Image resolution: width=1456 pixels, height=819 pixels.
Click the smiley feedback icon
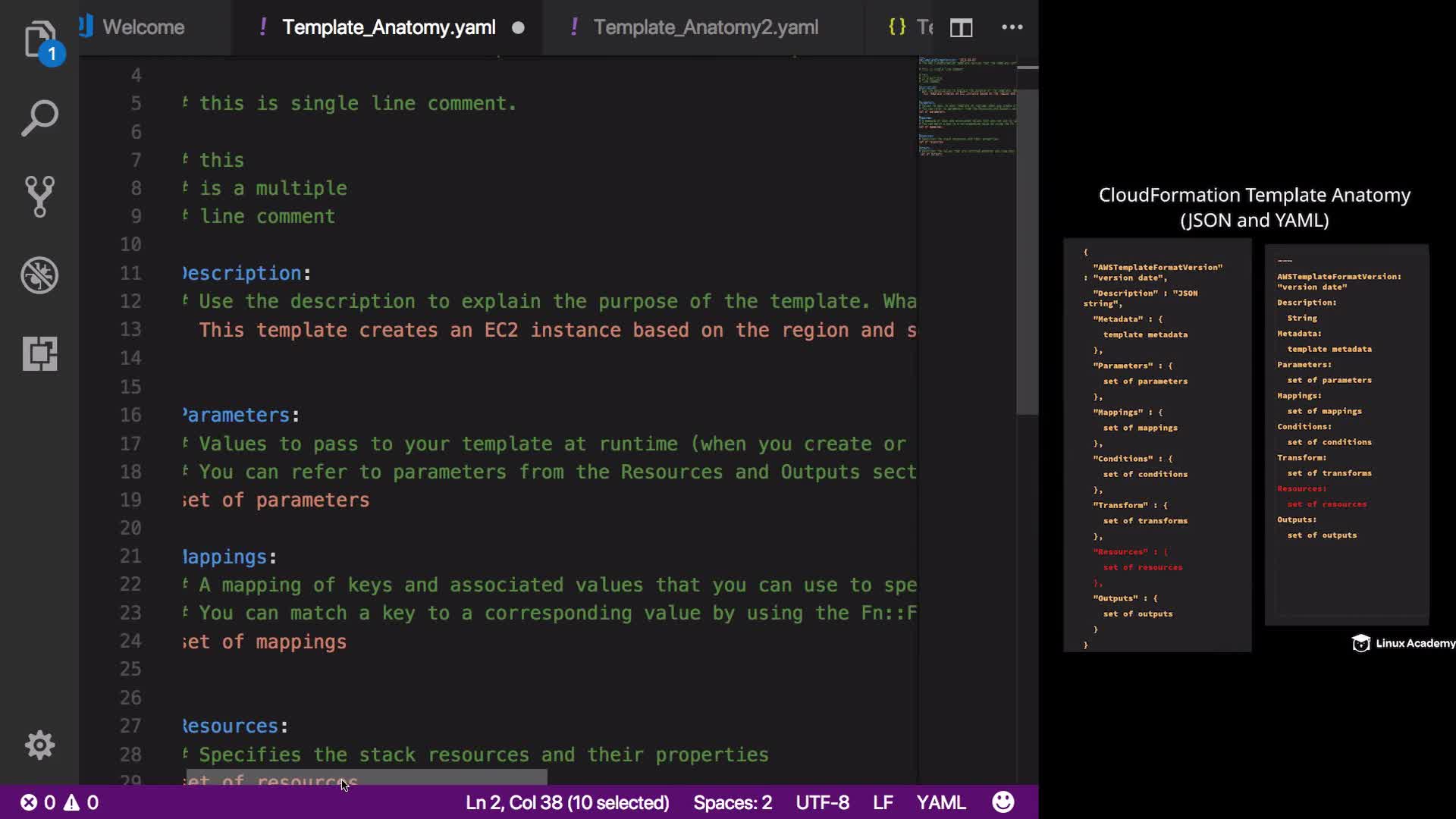1003,802
